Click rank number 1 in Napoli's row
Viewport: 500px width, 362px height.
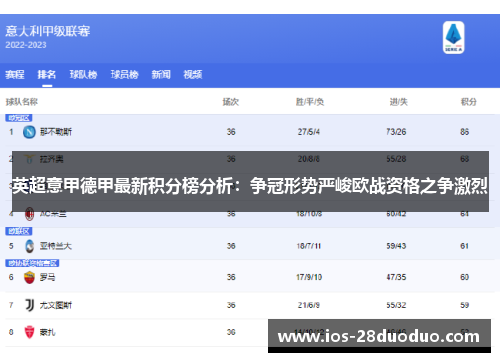tap(11, 132)
